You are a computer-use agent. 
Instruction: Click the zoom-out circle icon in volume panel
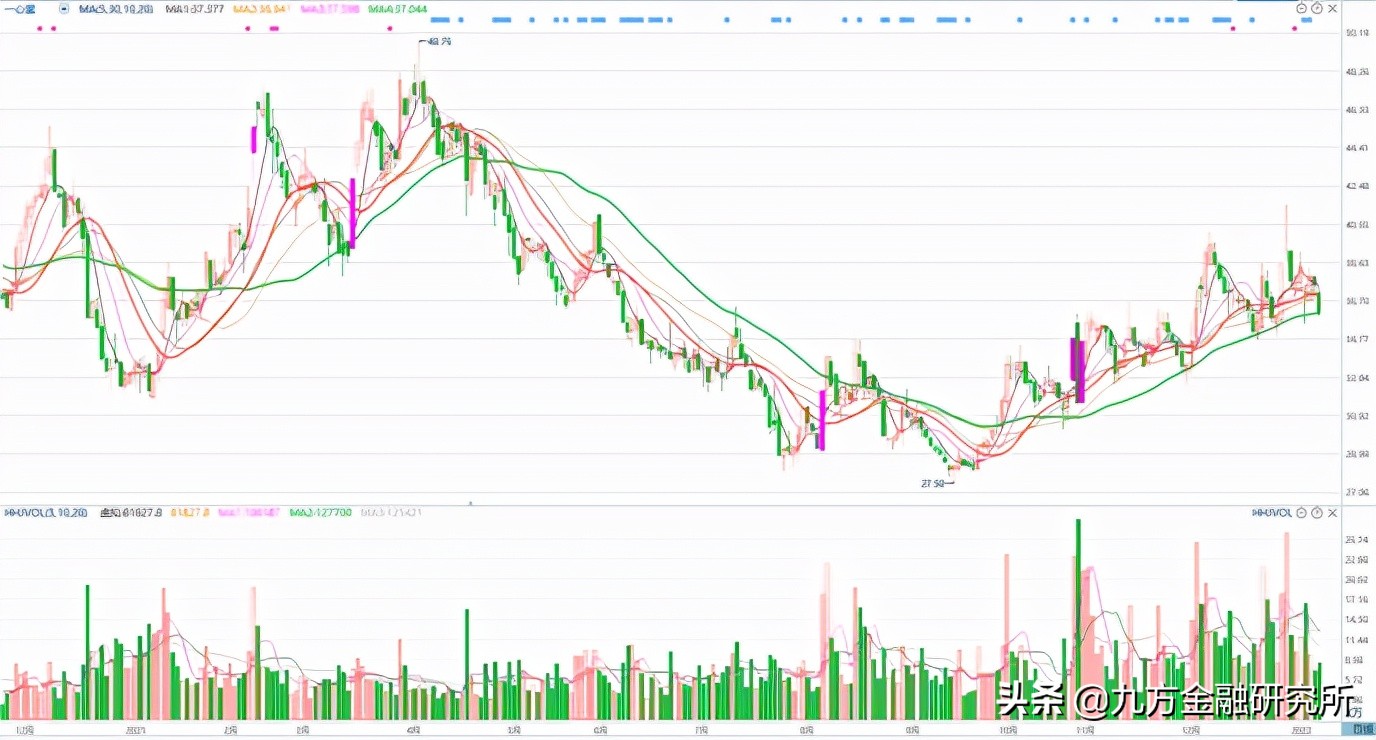coord(1302,513)
